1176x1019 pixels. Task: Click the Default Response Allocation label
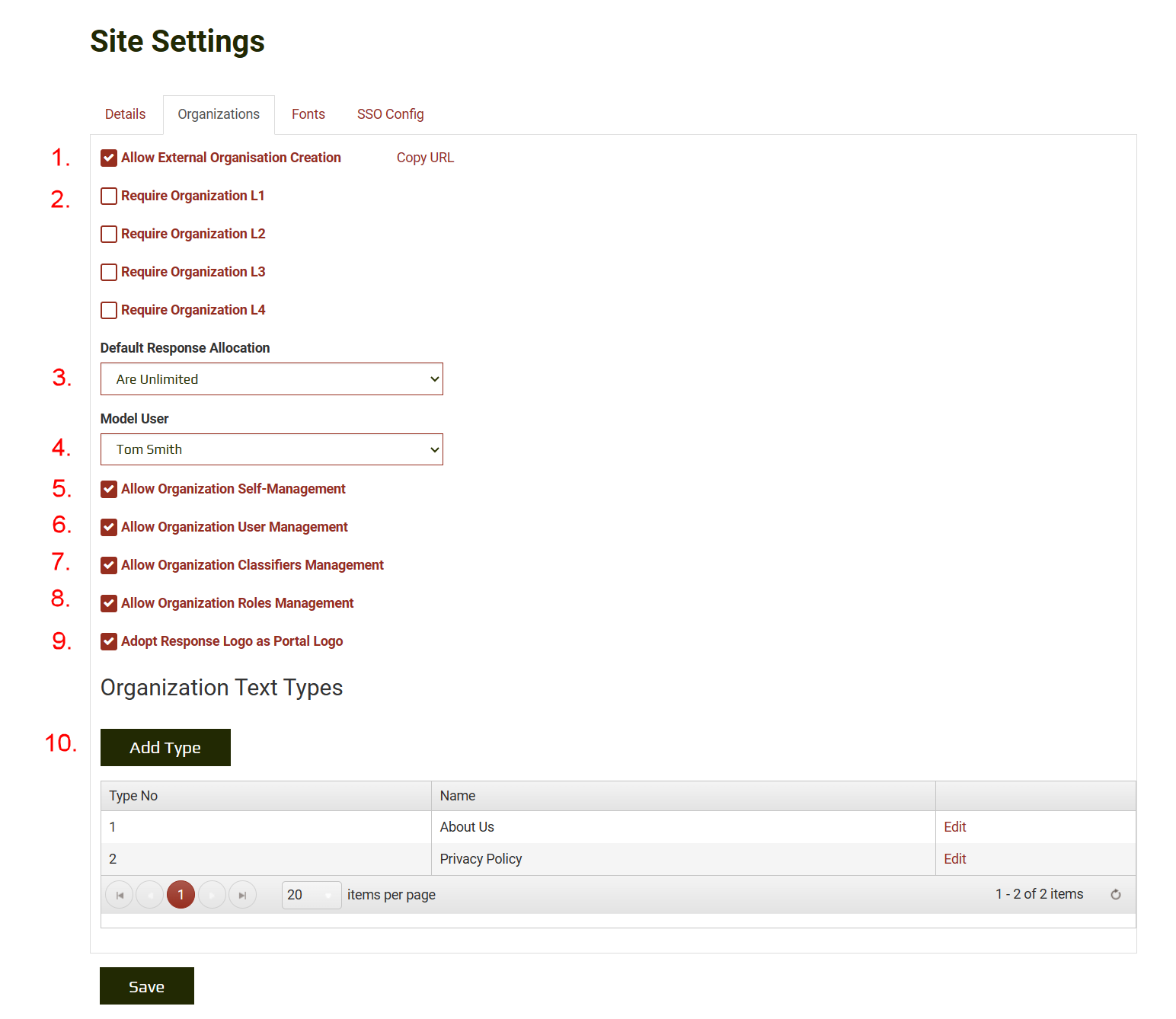click(x=185, y=348)
